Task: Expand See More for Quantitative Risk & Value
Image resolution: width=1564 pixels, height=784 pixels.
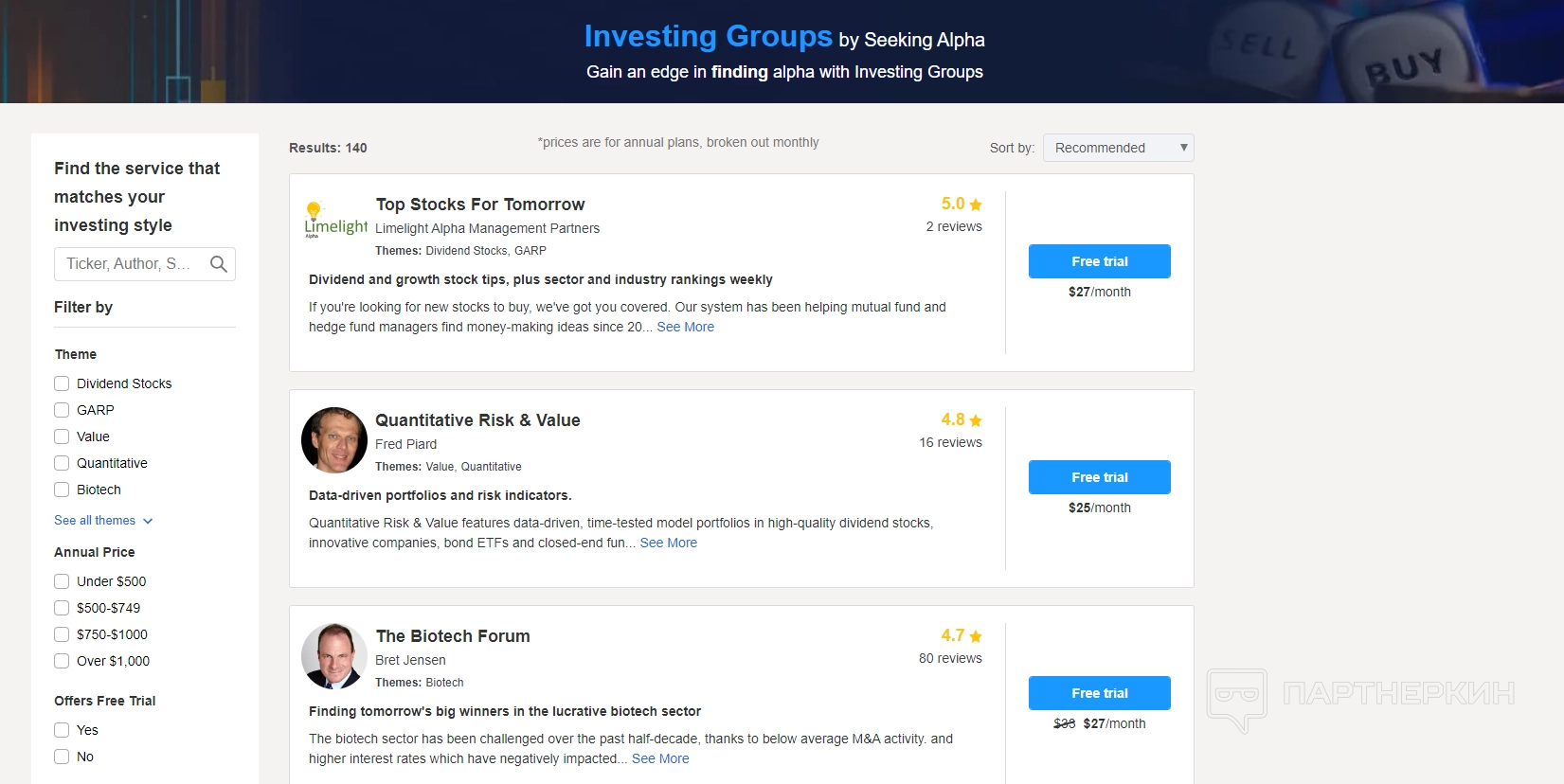Action: click(668, 543)
